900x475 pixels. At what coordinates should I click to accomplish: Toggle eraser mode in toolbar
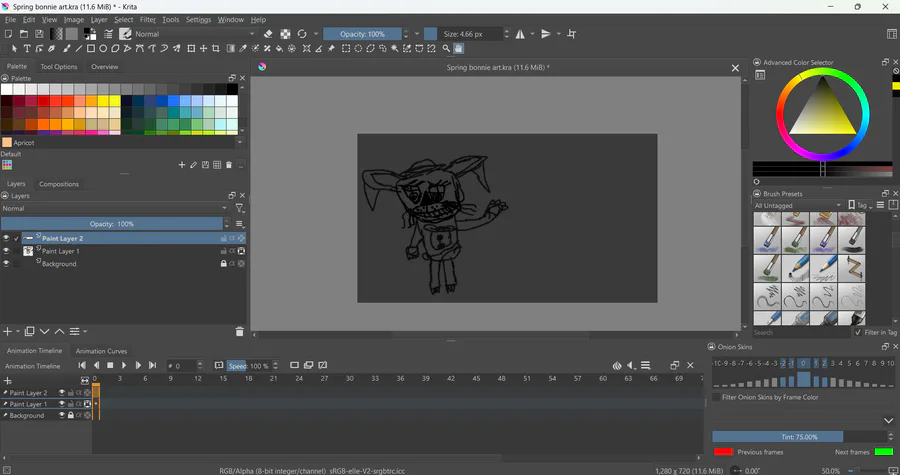268,34
